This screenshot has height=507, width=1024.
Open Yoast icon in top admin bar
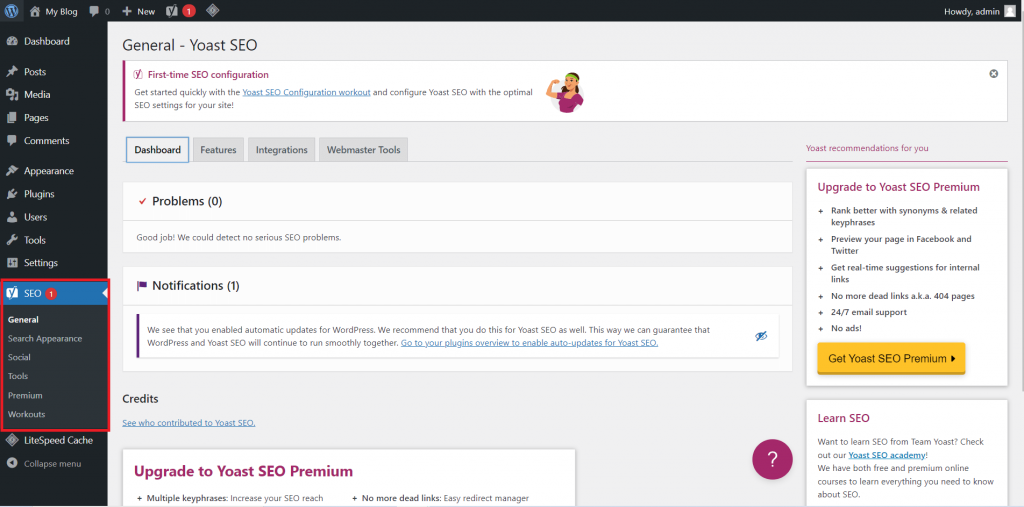pos(172,11)
